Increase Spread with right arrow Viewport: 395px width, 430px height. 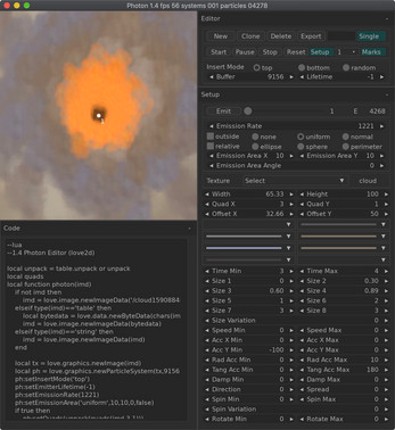386,389
